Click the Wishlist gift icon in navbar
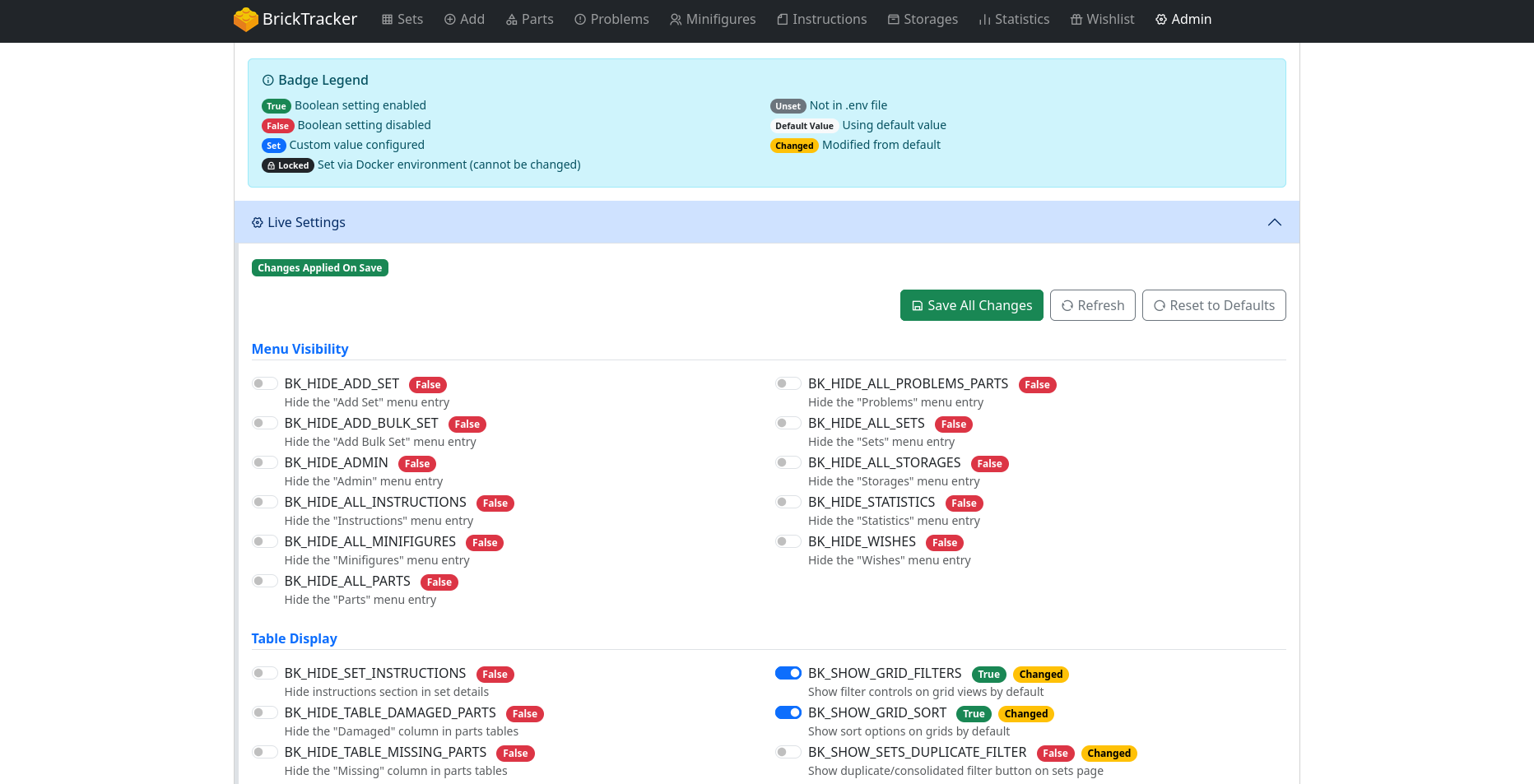1534x784 pixels. pos(1076,20)
